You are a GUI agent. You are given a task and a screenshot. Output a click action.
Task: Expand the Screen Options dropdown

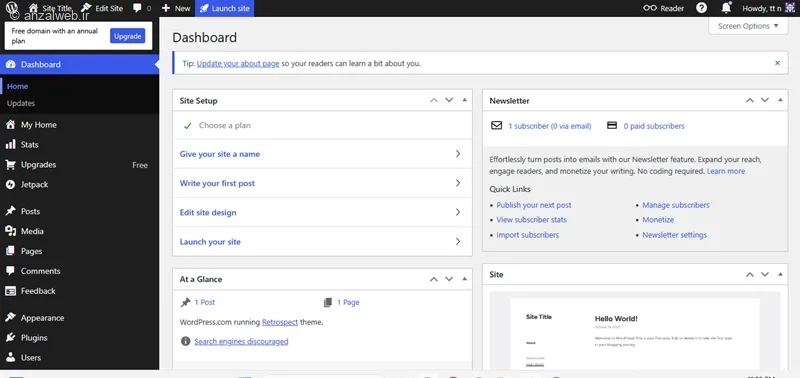(748, 26)
